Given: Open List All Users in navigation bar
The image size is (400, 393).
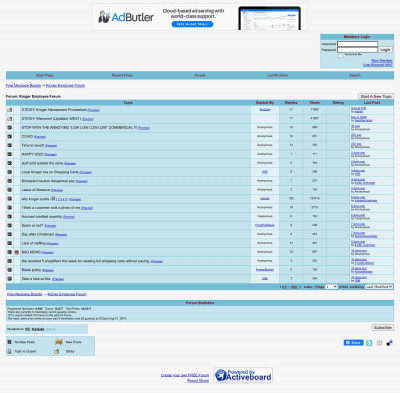Looking at the screenshot, I should coord(277,75).
